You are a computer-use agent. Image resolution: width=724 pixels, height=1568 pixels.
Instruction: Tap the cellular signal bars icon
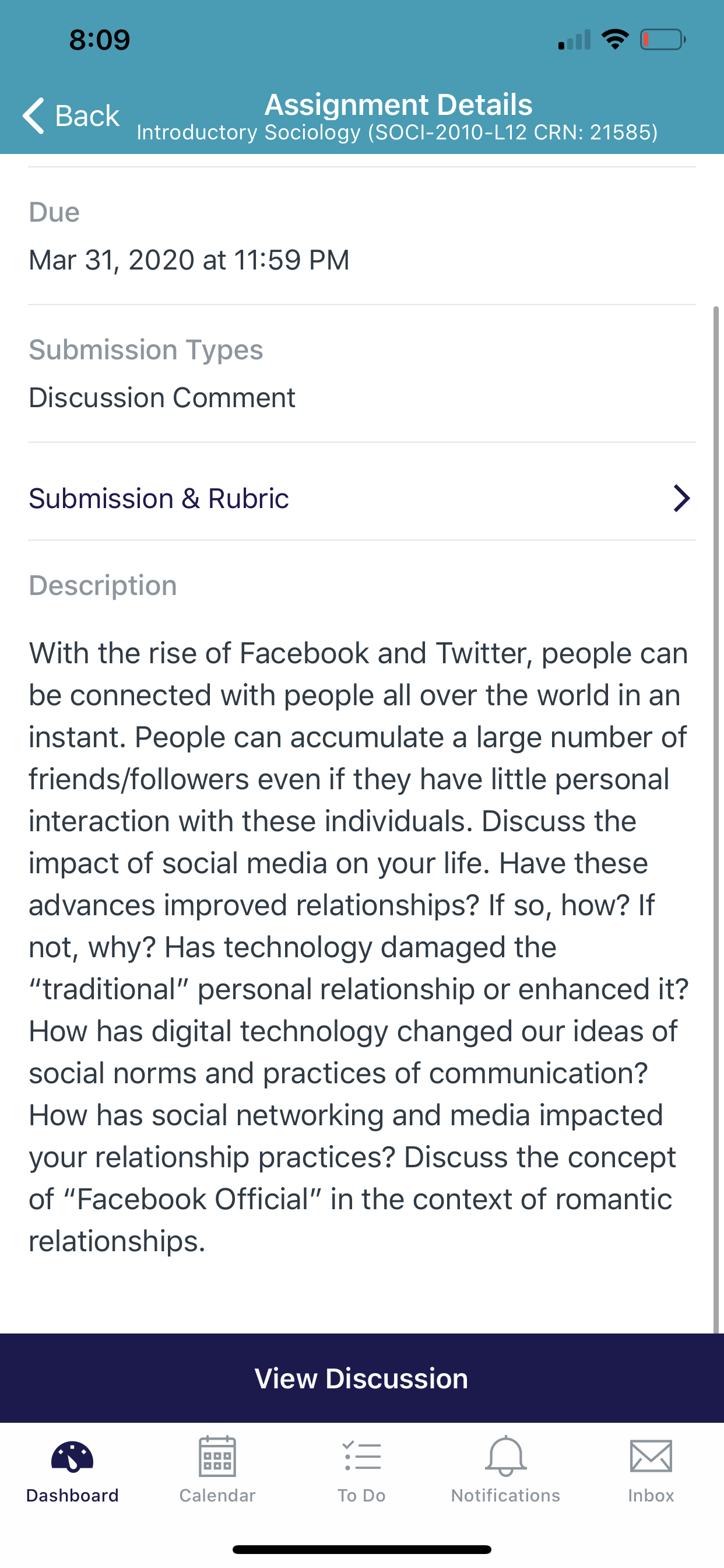coord(574,40)
